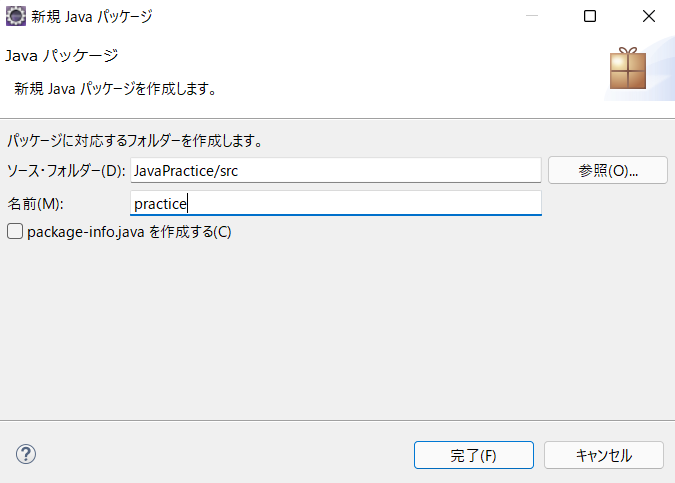675x483 pixels.
Task: Click the 完了(F) finish button
Action: coord(474,455)
